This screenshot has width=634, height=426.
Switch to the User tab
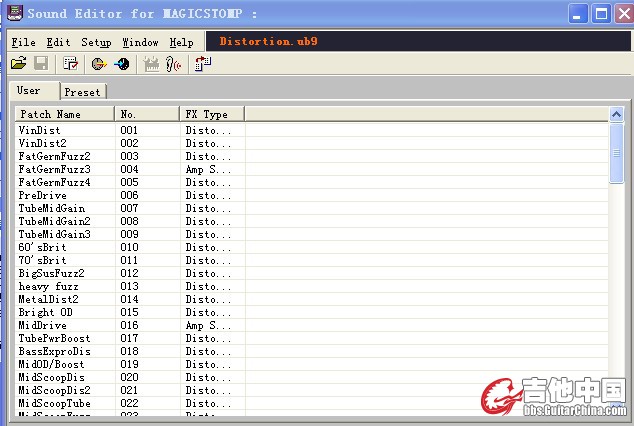tap(35, 91)
